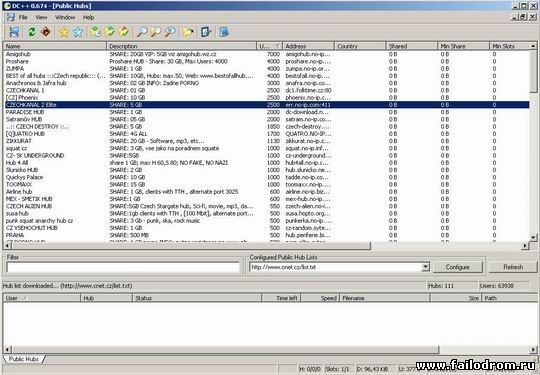This screenshot has width=540, height=375.
Task: Select the punk squat anarchy hub cz row
Action: tap(266, 220)
